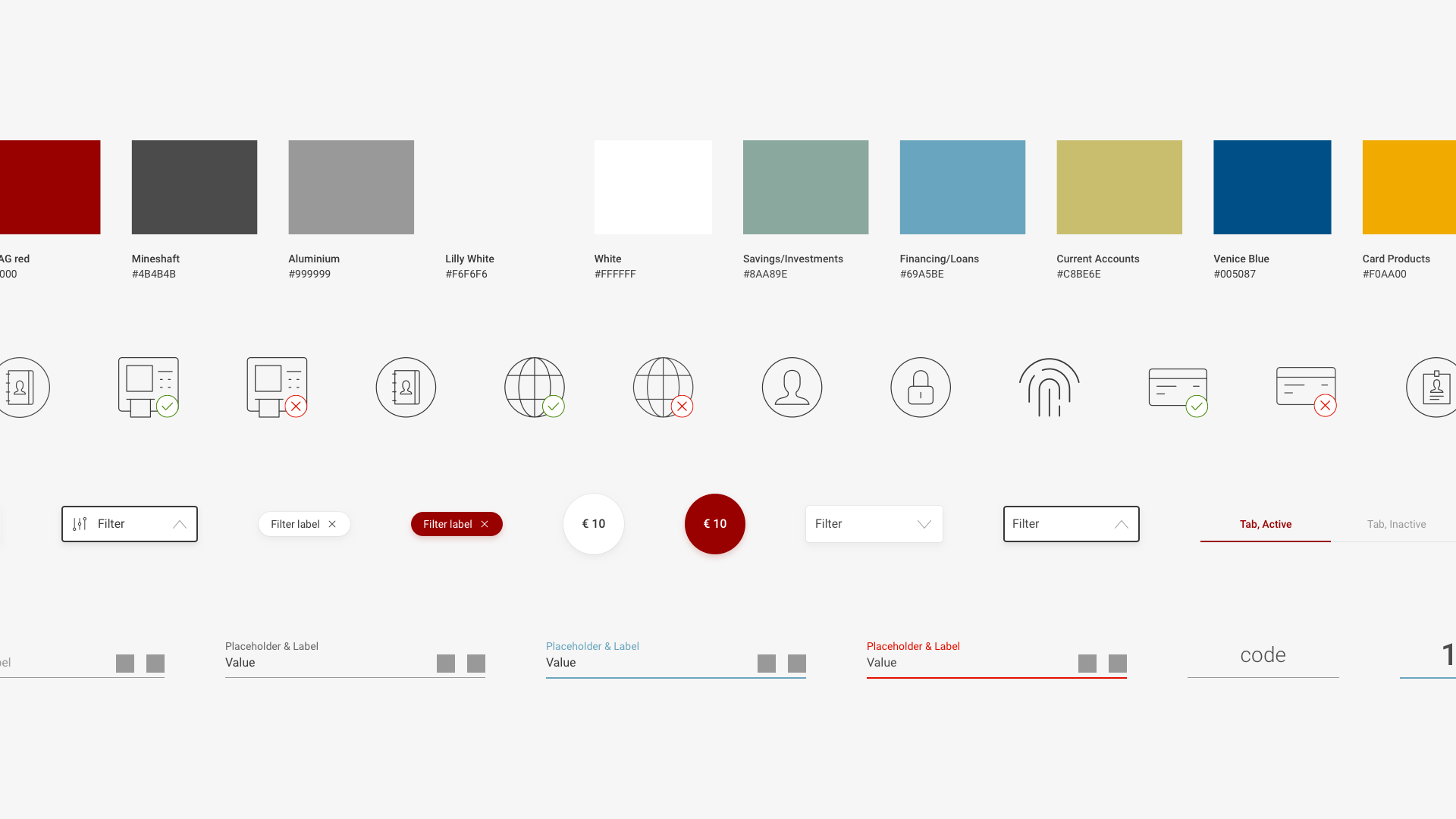
Task: Switch to the Tab, Active tab
Action: point(1266,524)
